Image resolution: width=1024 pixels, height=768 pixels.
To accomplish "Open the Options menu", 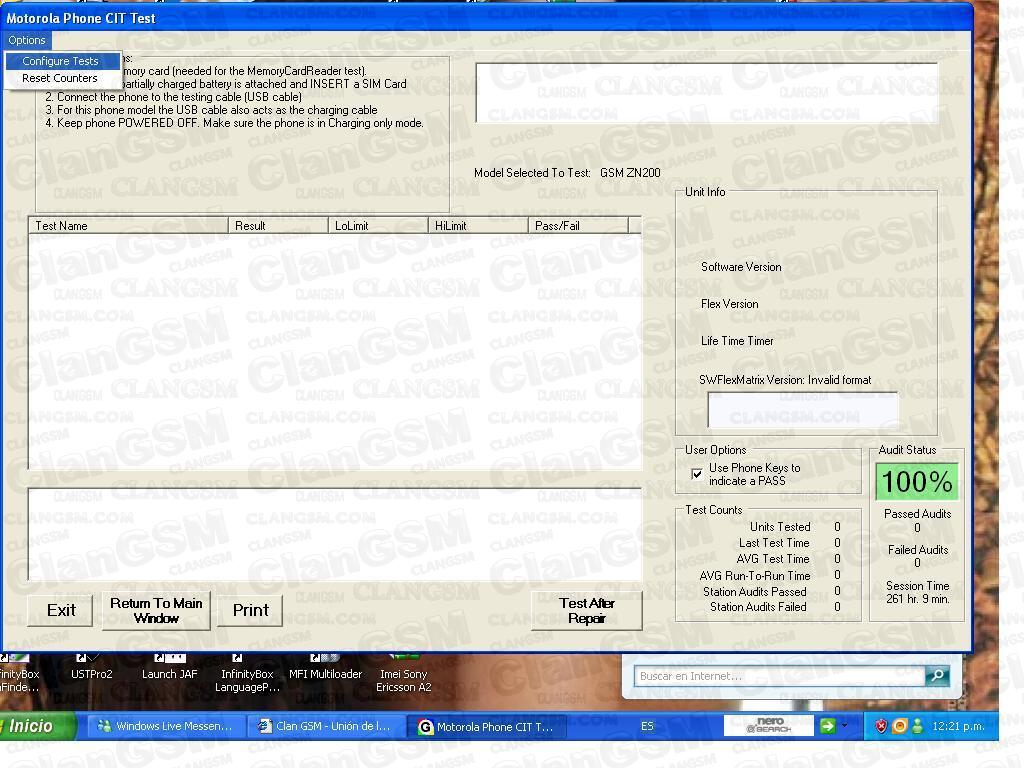I will click(27, 40).
